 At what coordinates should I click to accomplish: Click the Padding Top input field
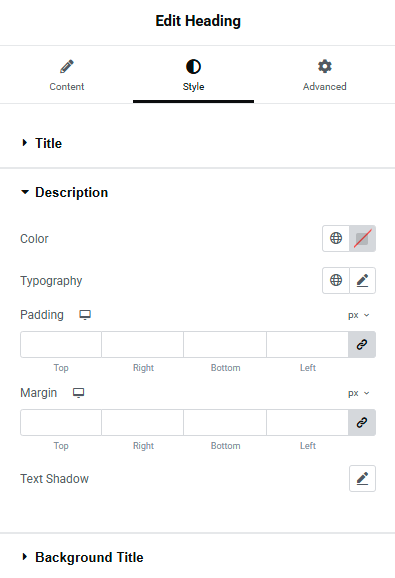61,344
